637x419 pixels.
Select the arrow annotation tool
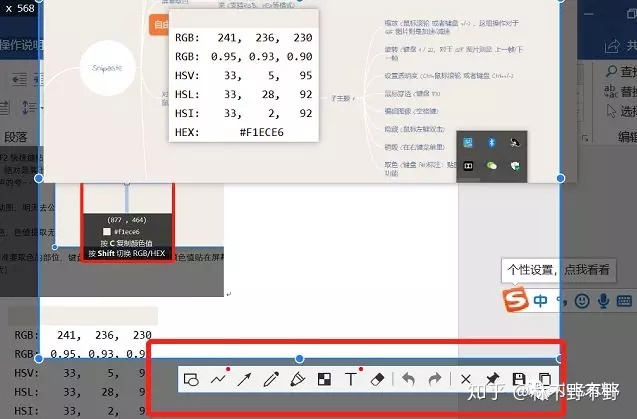[245, 380]
